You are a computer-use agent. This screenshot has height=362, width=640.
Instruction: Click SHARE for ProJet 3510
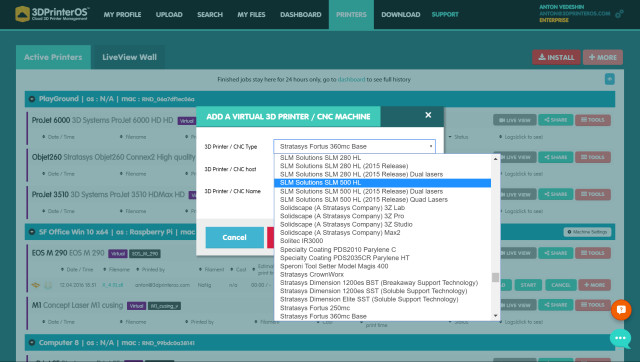(556, 194)
